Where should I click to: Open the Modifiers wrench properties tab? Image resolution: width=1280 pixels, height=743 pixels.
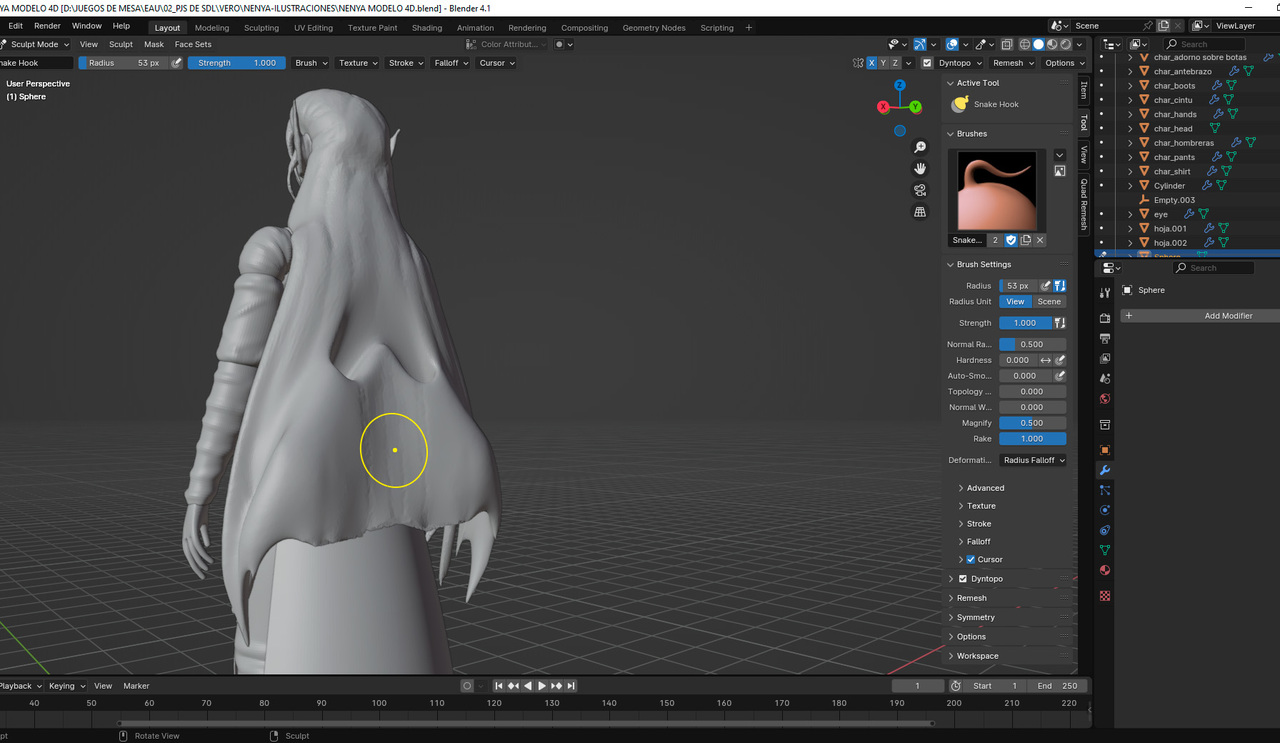point(1105,470)
